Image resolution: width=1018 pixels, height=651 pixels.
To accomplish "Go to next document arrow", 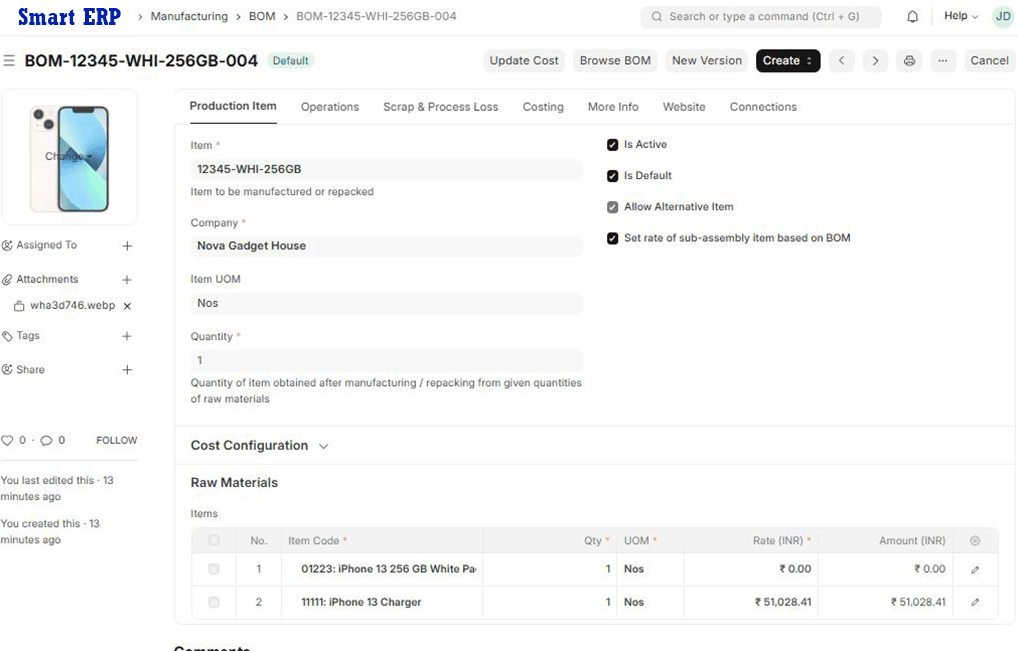I will 875,61.
